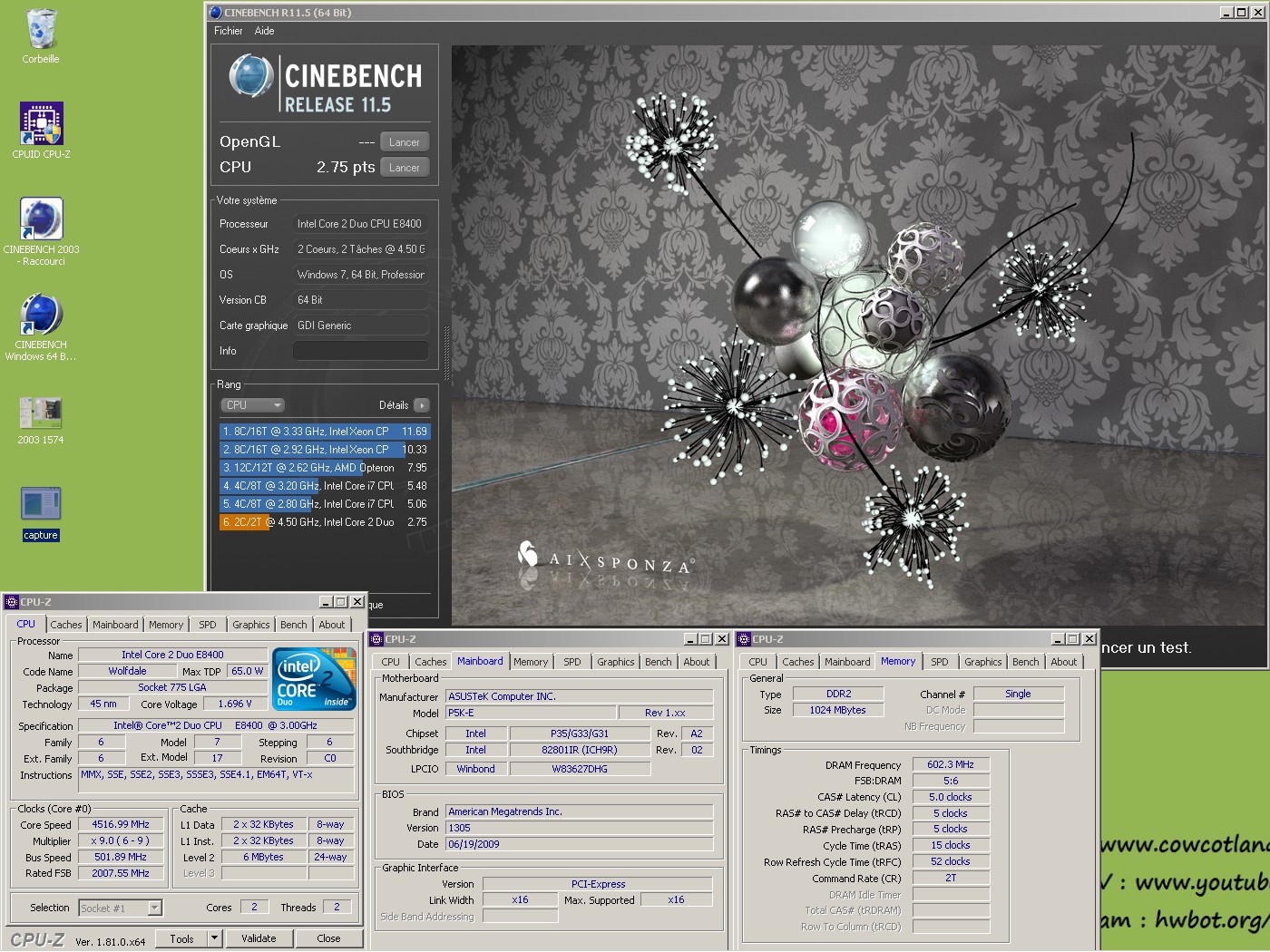Select the 4C/8T 2.80 GHz Core i7 row
Screen dimensions: 1270x952
point(325,504)
